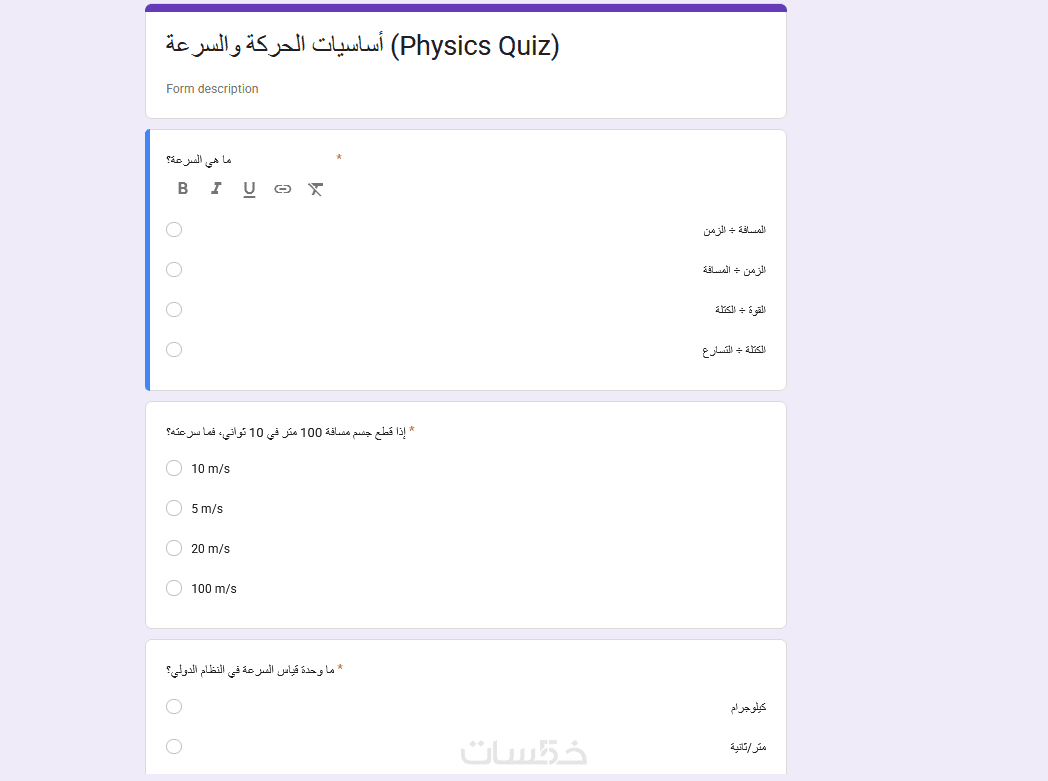Apply italic formatting to question

216,189
